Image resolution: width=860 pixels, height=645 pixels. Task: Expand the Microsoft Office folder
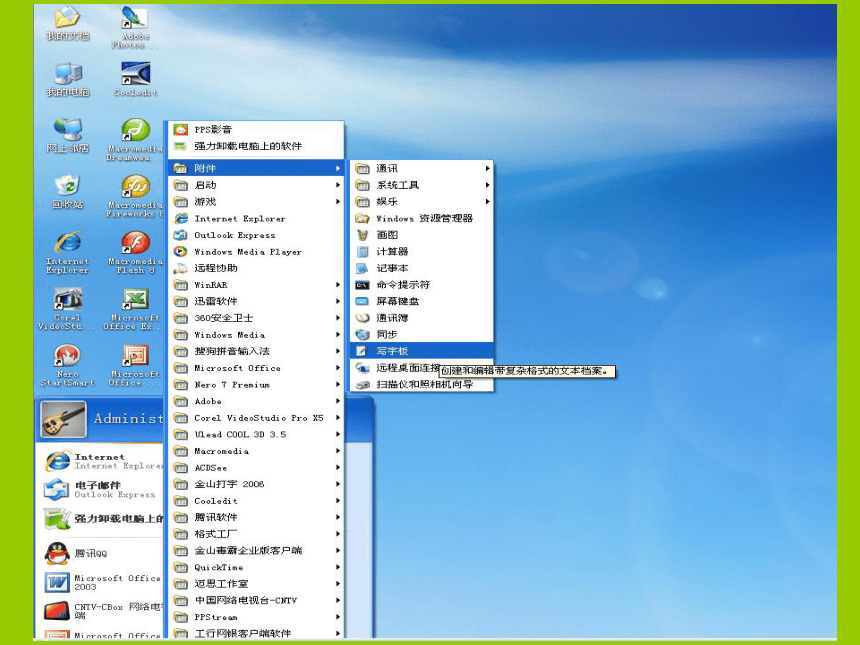(256, 368)
